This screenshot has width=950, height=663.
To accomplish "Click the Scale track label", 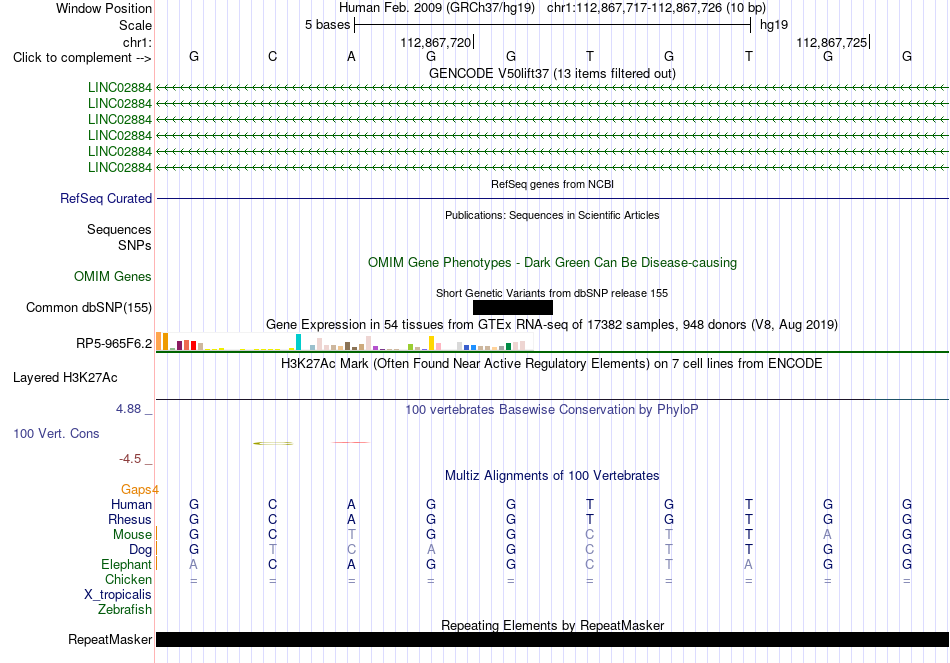I will pos(135,25).
